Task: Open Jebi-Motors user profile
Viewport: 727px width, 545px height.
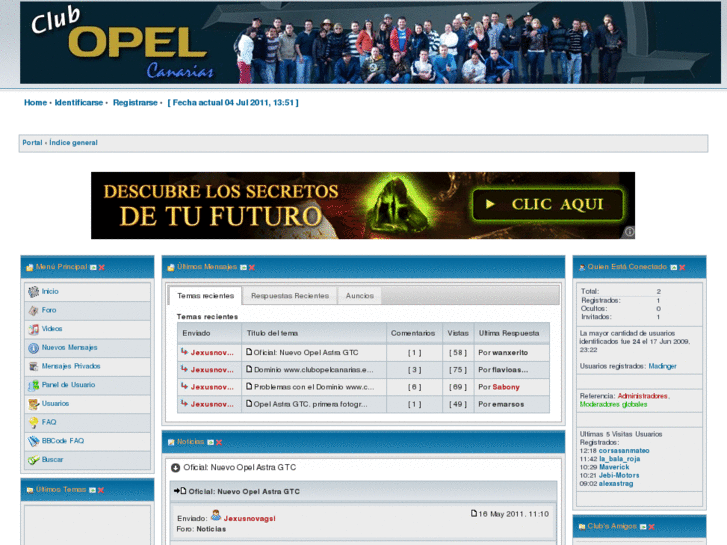Action: tap(619, 475)
